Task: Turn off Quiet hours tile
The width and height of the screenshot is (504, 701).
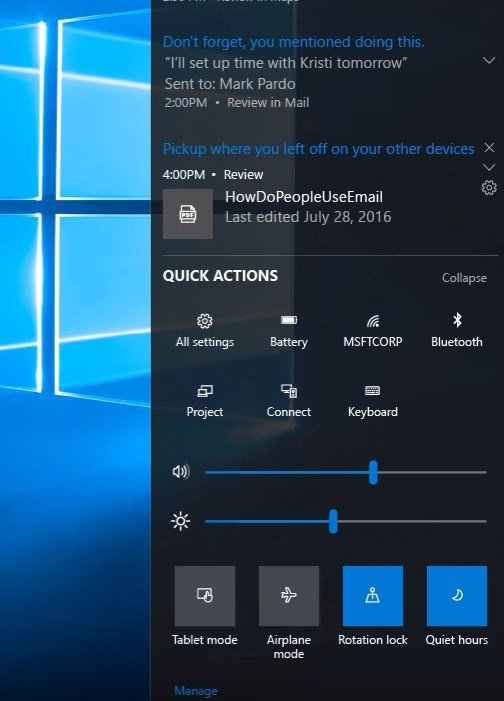Action: tap(457, 596)
